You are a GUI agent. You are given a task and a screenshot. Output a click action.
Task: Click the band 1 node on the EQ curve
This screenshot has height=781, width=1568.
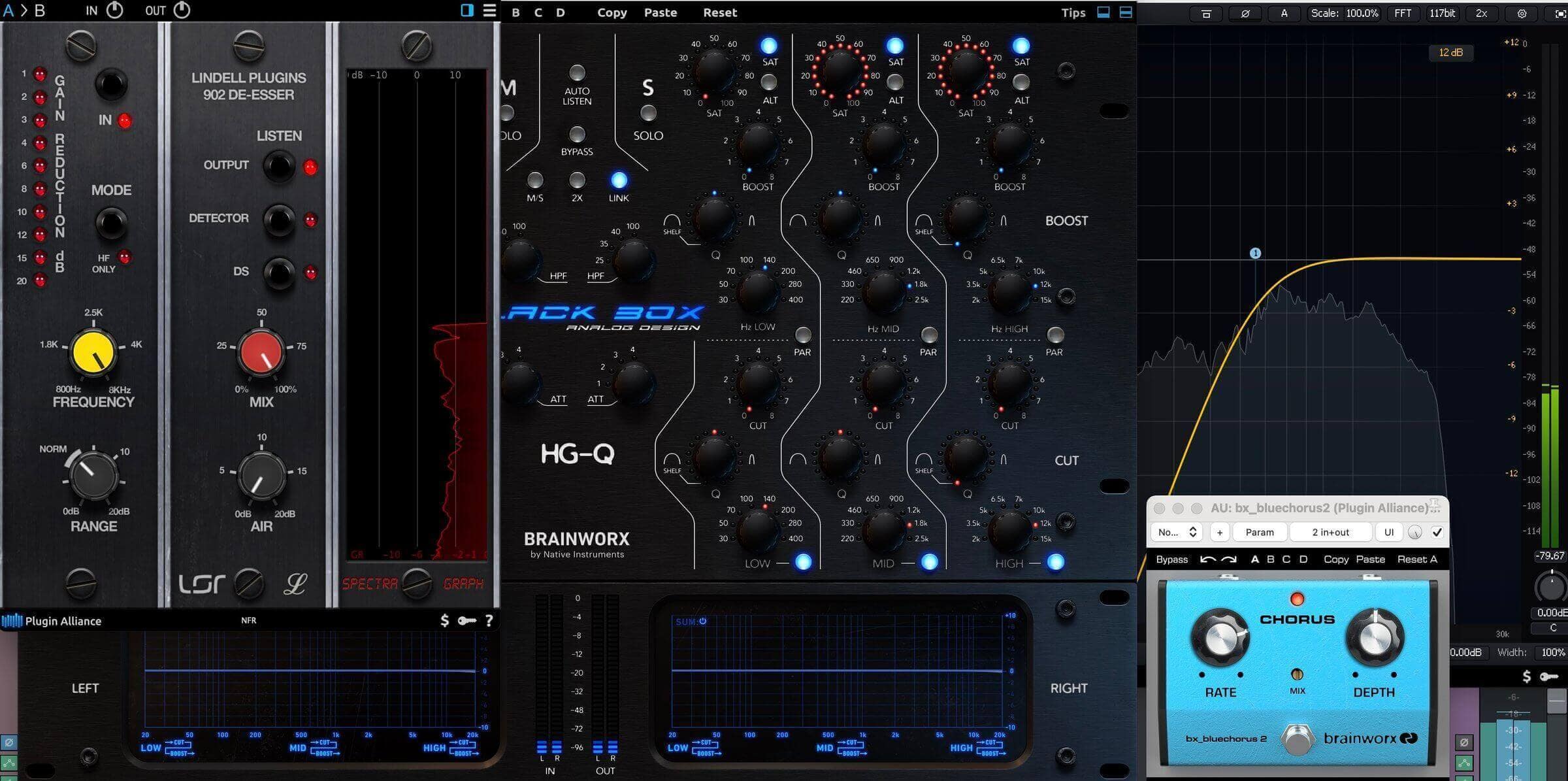click(1255, 253)
